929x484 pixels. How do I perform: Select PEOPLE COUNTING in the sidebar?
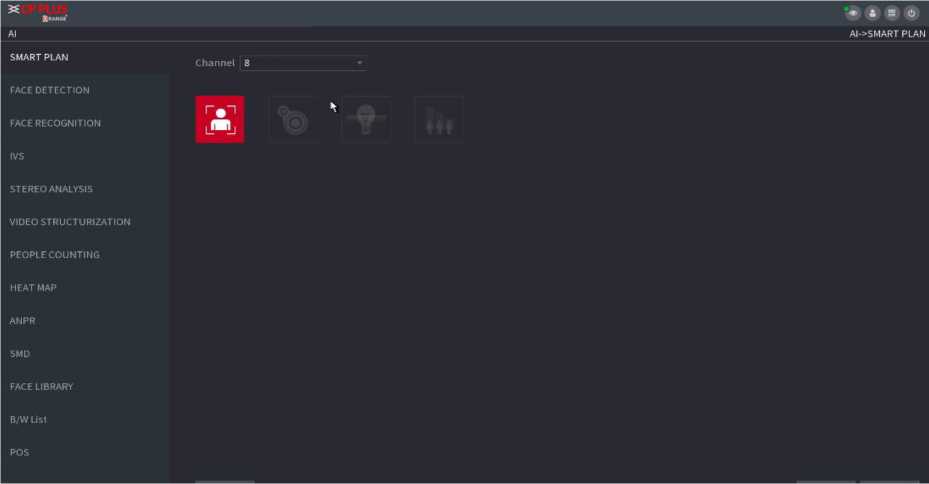[55, 255]
